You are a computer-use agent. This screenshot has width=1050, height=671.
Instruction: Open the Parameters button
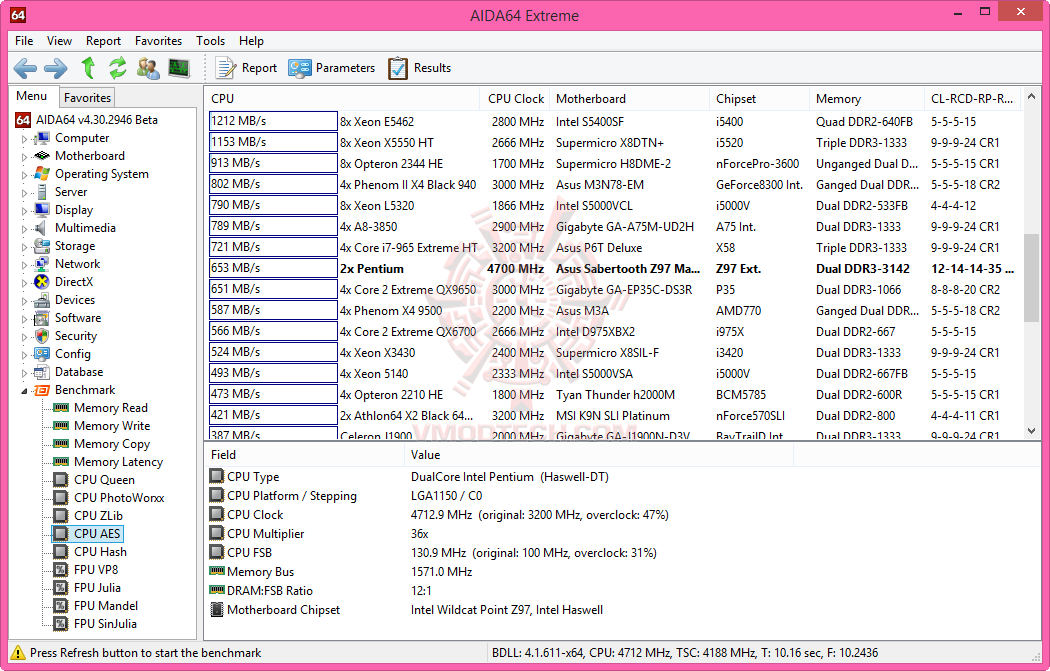pyautogui.click(x=331, y=68)
